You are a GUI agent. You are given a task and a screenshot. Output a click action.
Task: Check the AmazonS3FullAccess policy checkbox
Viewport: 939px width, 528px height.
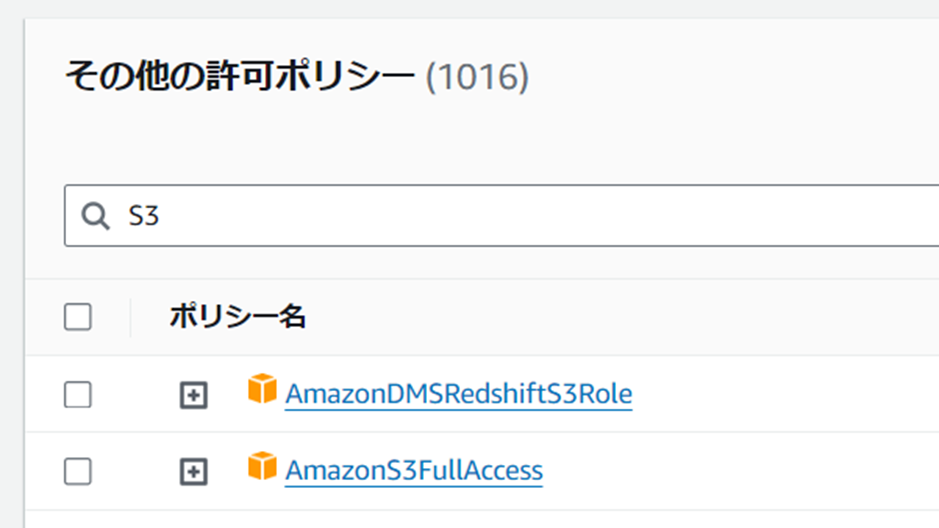coord(78,471)
